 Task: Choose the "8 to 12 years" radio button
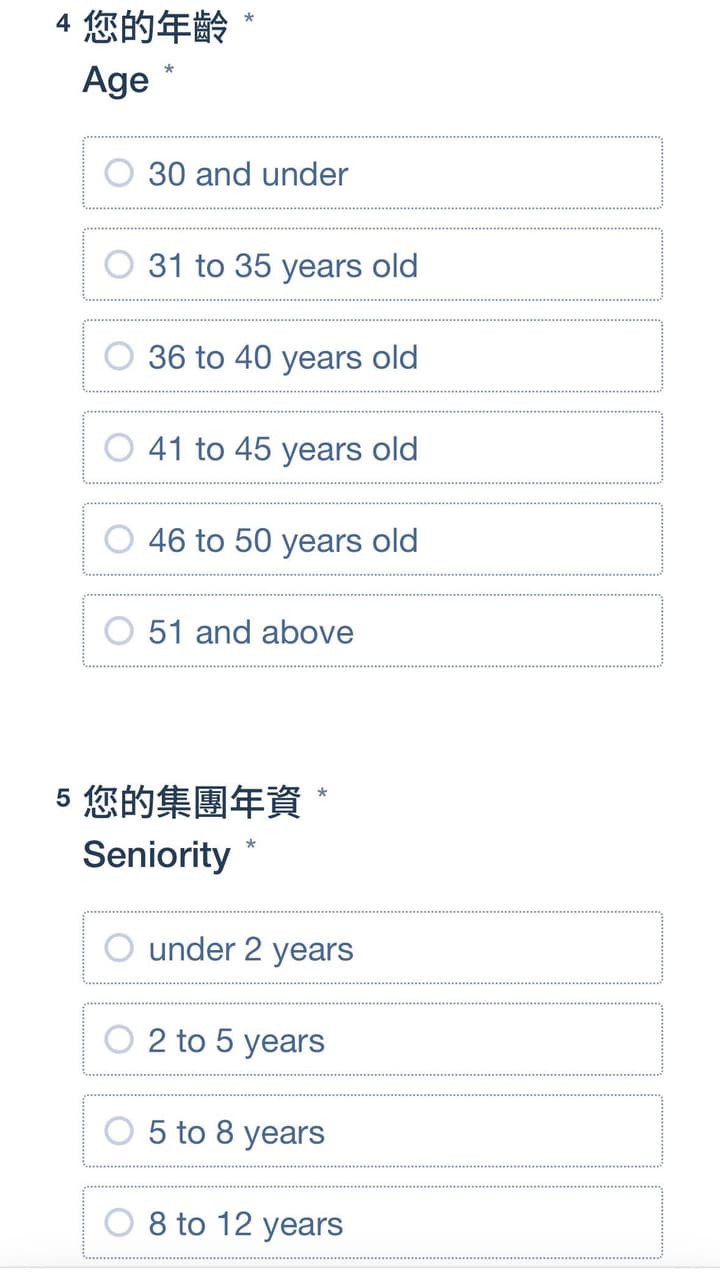[119, 1223]
